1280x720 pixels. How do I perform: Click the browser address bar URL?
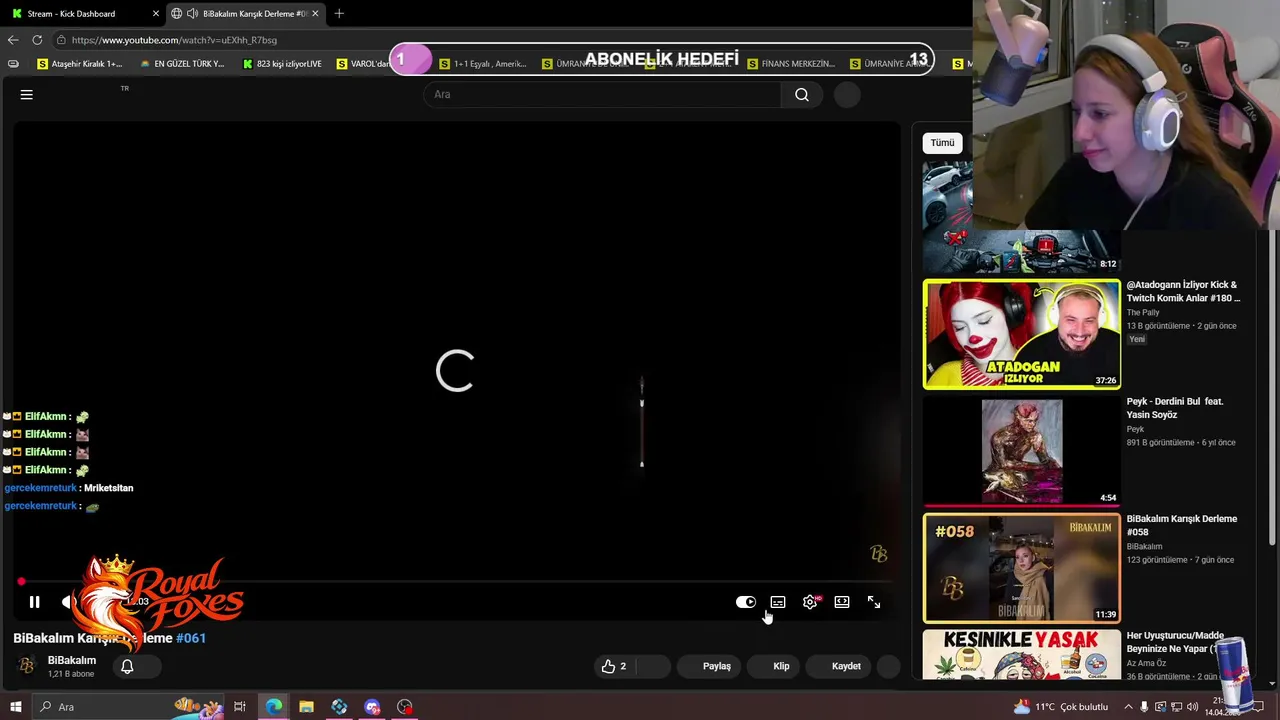(174, 40)
